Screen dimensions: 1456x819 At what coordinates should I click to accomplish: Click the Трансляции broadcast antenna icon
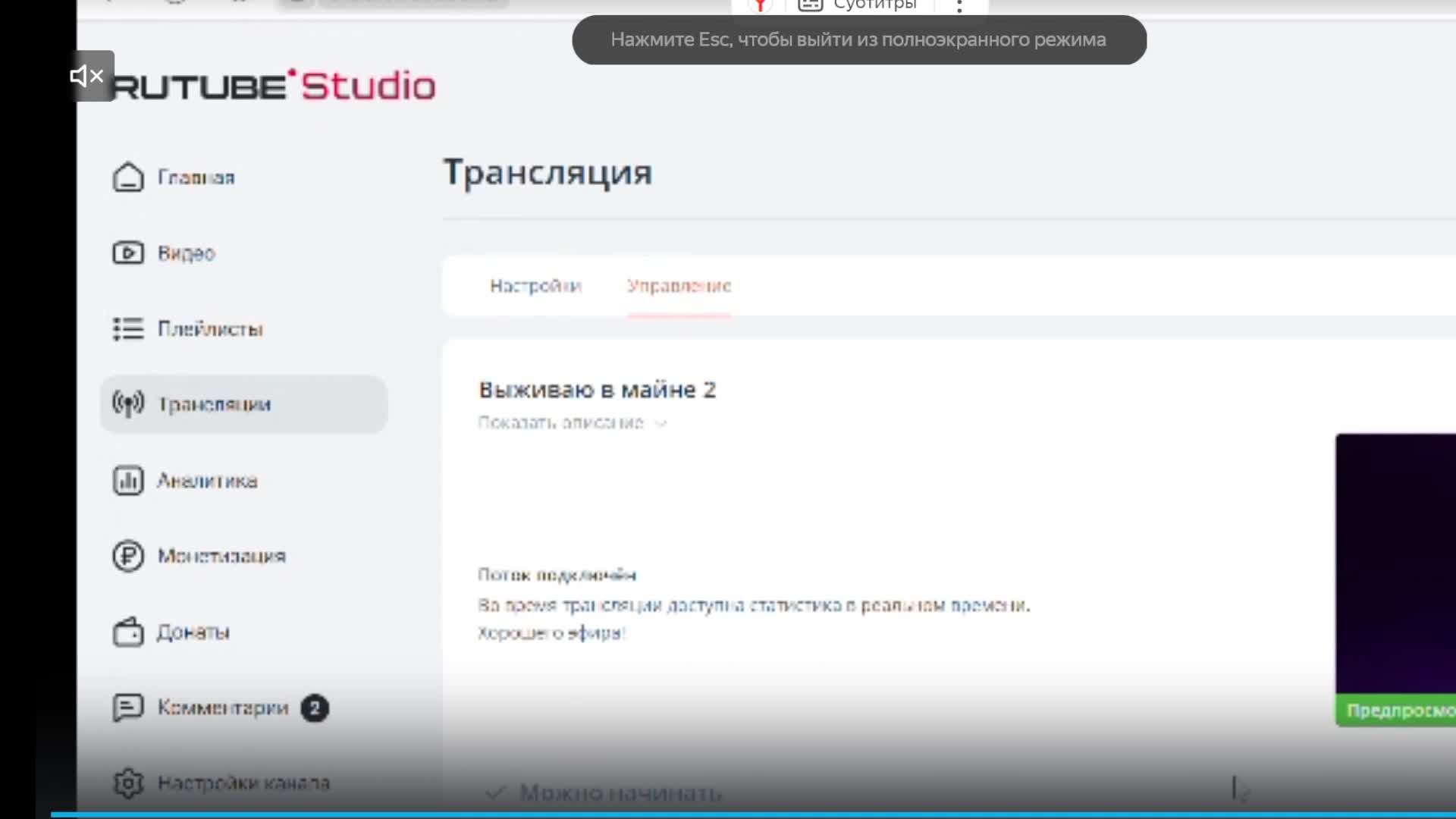(128, 403)
